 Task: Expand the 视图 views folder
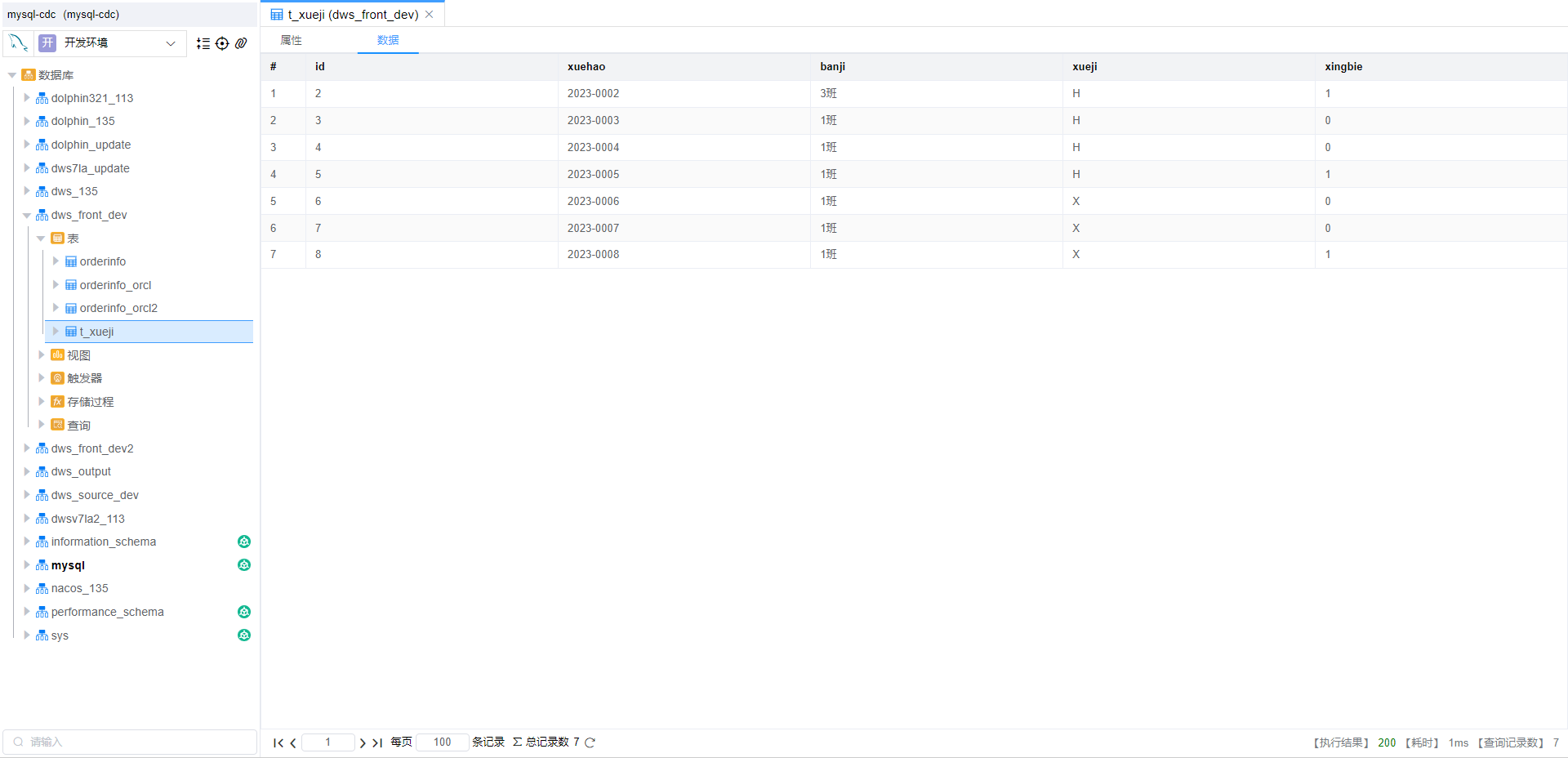pos(42,355)
